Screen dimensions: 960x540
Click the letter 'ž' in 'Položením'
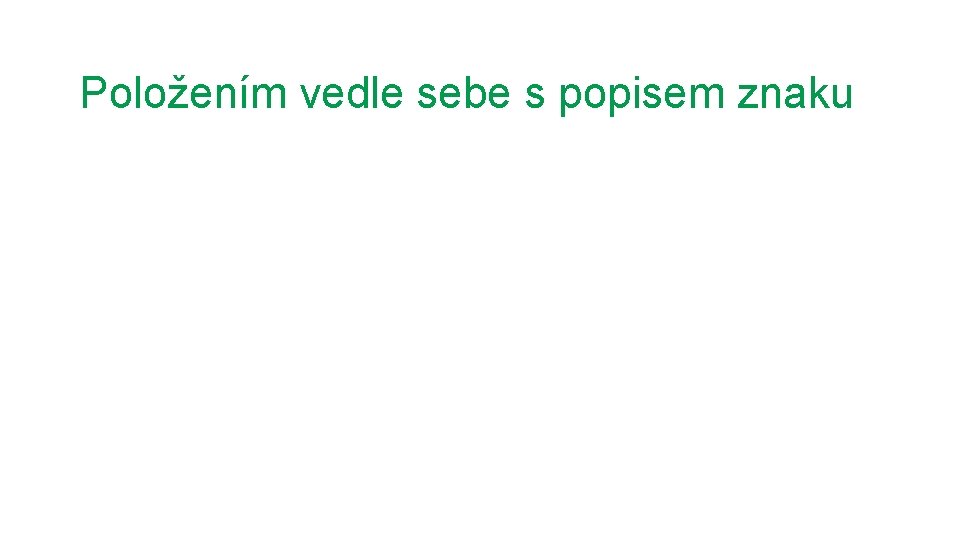(176, 92)
